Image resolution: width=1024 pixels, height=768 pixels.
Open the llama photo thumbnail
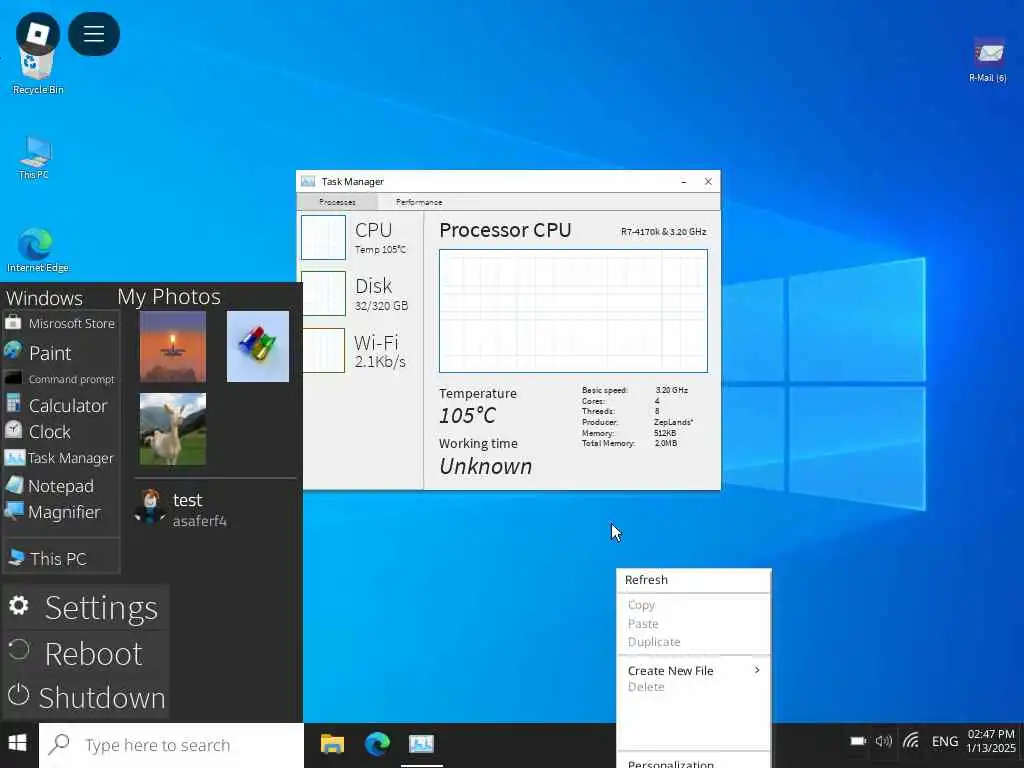(x=173, y=429)
